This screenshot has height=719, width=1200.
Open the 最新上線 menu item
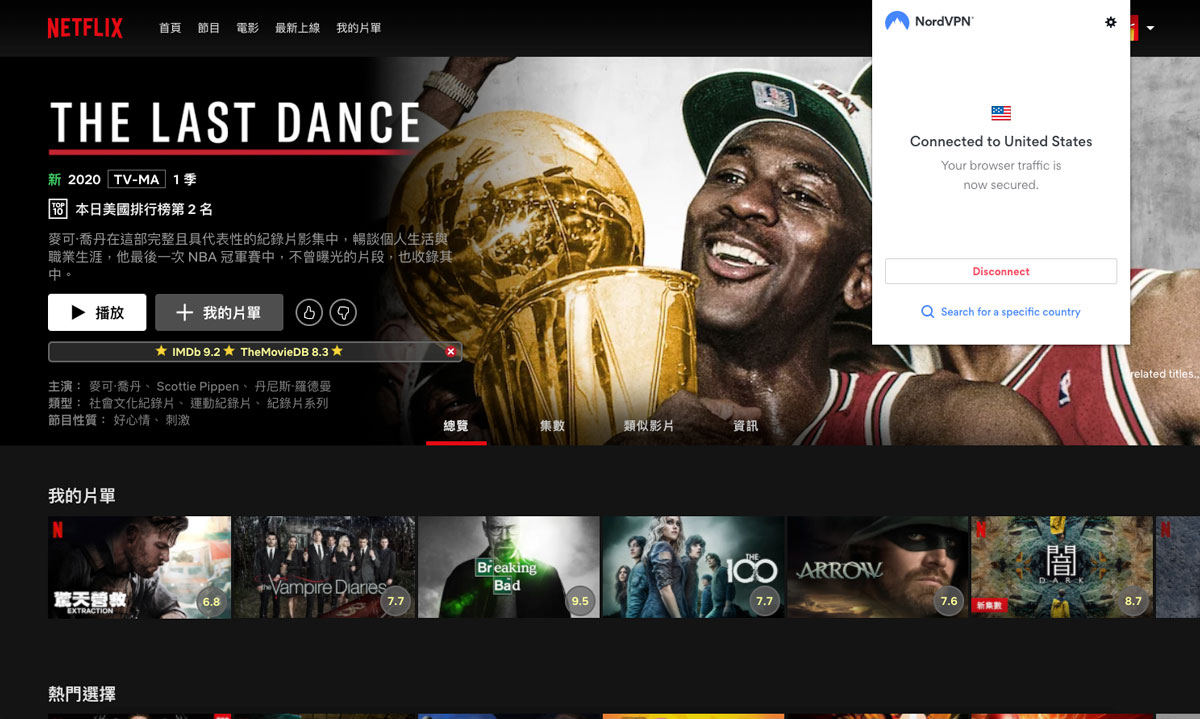[x=298, y=28]
